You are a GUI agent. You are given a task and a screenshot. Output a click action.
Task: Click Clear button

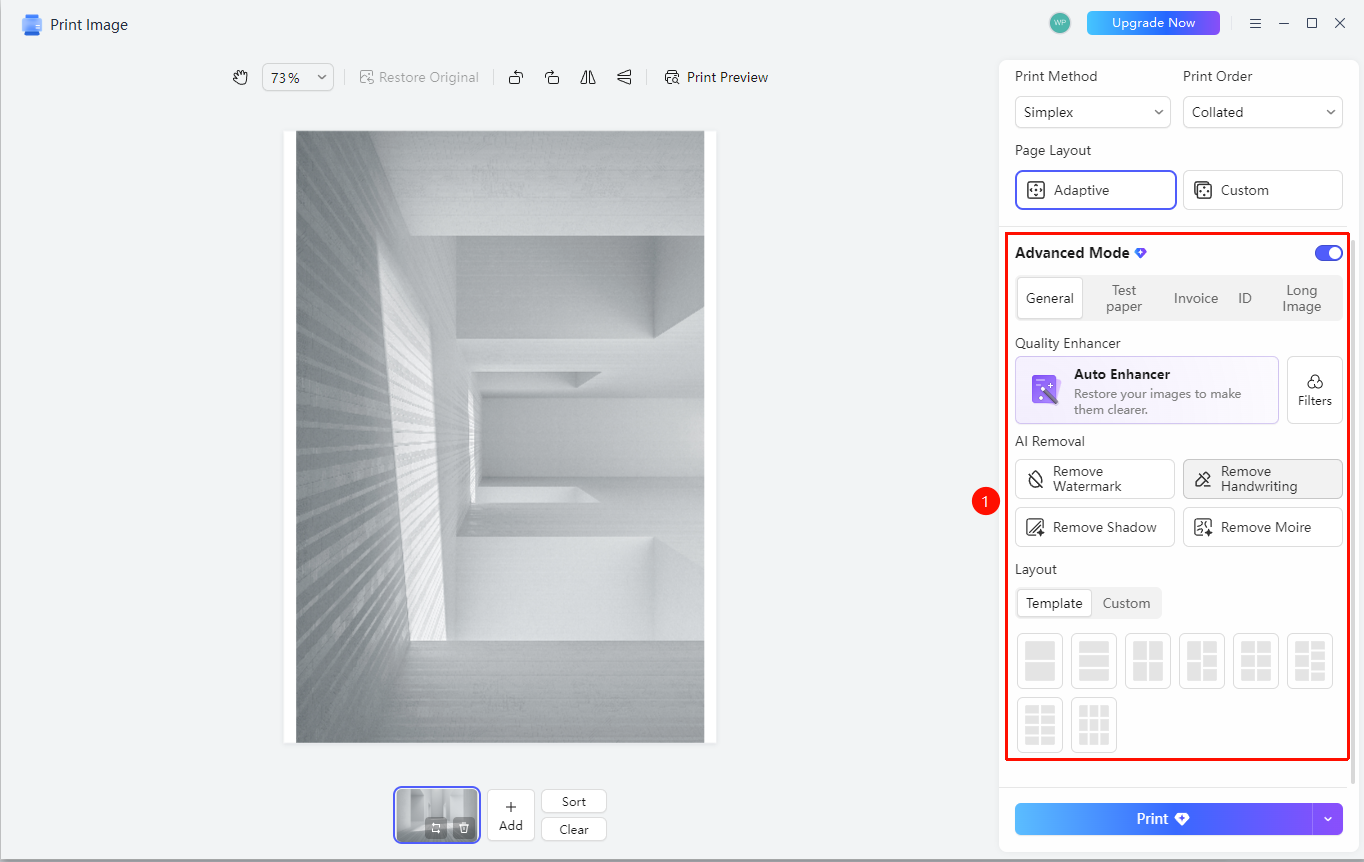click(574, 829)
